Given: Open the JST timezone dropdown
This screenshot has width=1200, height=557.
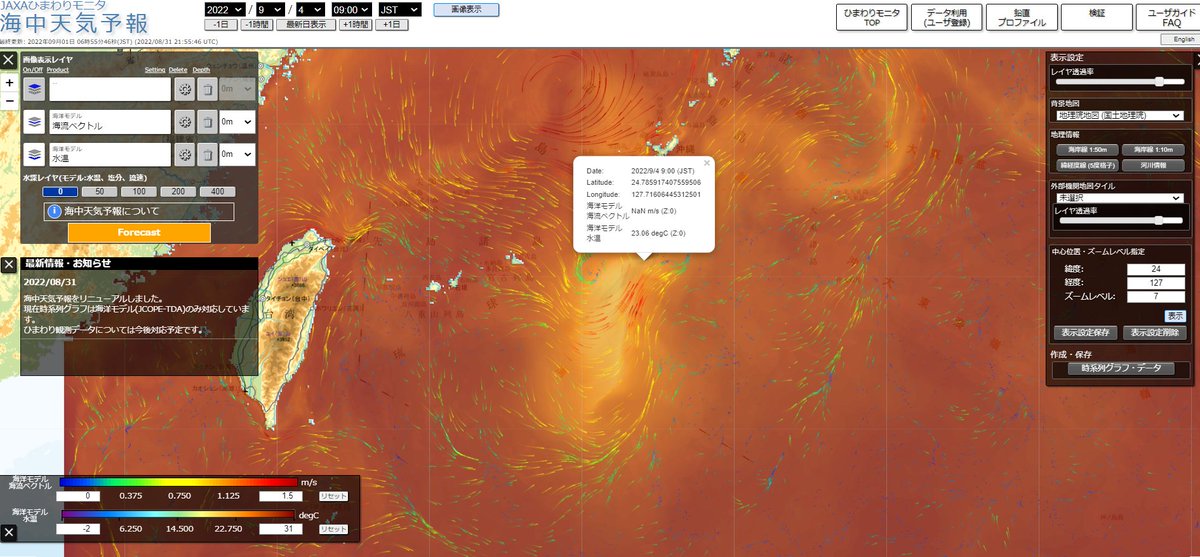Looking at the screenshot, I should (x=401, y=9).
